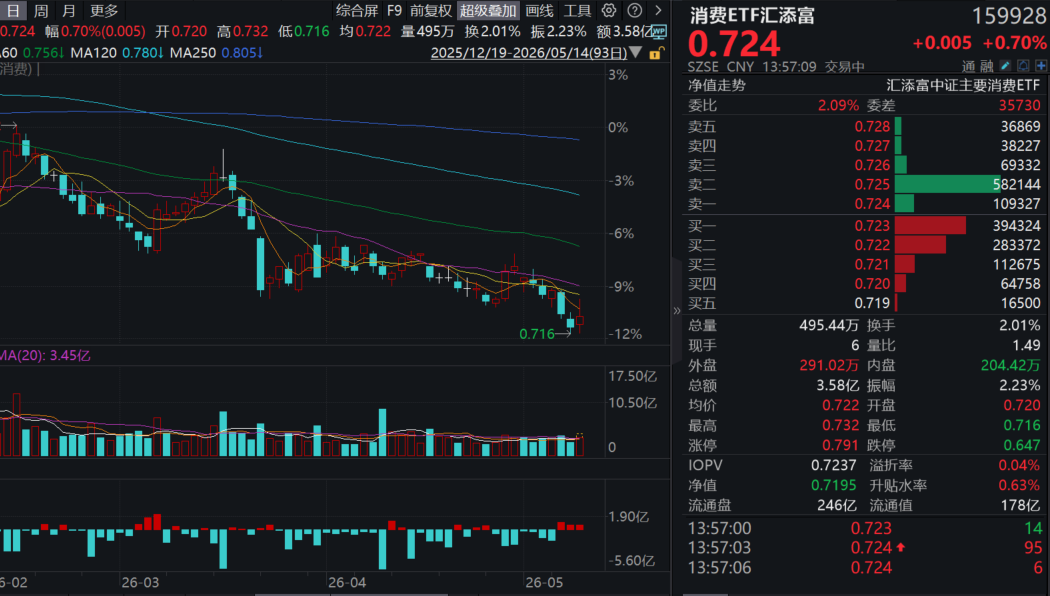Click the 卖三 price 0.726
This screenshot has width=1050, height=596.
pos(872,165)
